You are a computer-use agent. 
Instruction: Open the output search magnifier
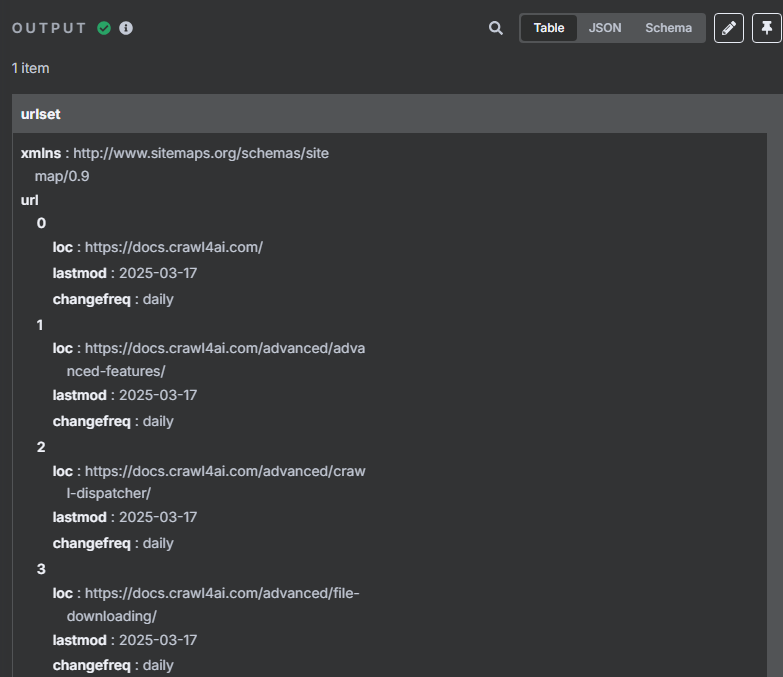click(x=495, y=28)
